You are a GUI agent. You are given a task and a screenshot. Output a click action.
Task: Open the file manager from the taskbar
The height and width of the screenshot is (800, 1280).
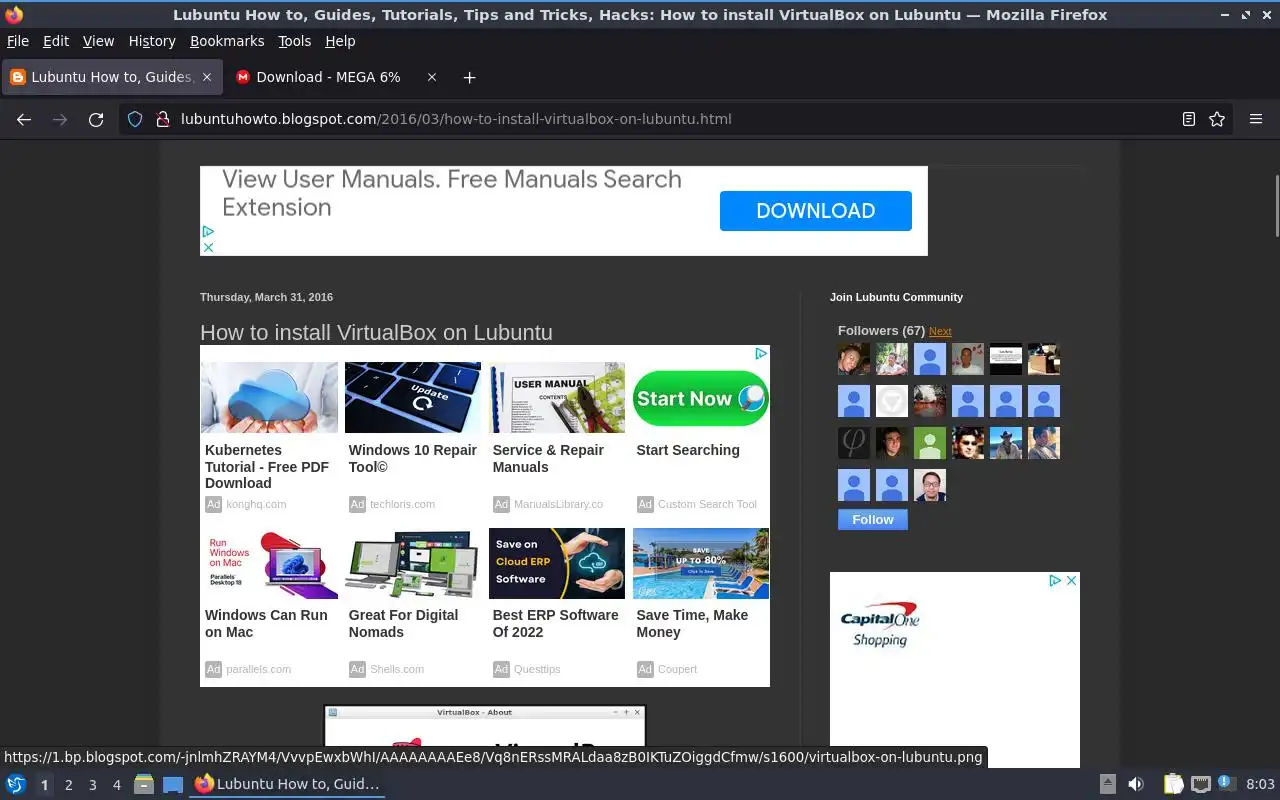pos(144,784)
